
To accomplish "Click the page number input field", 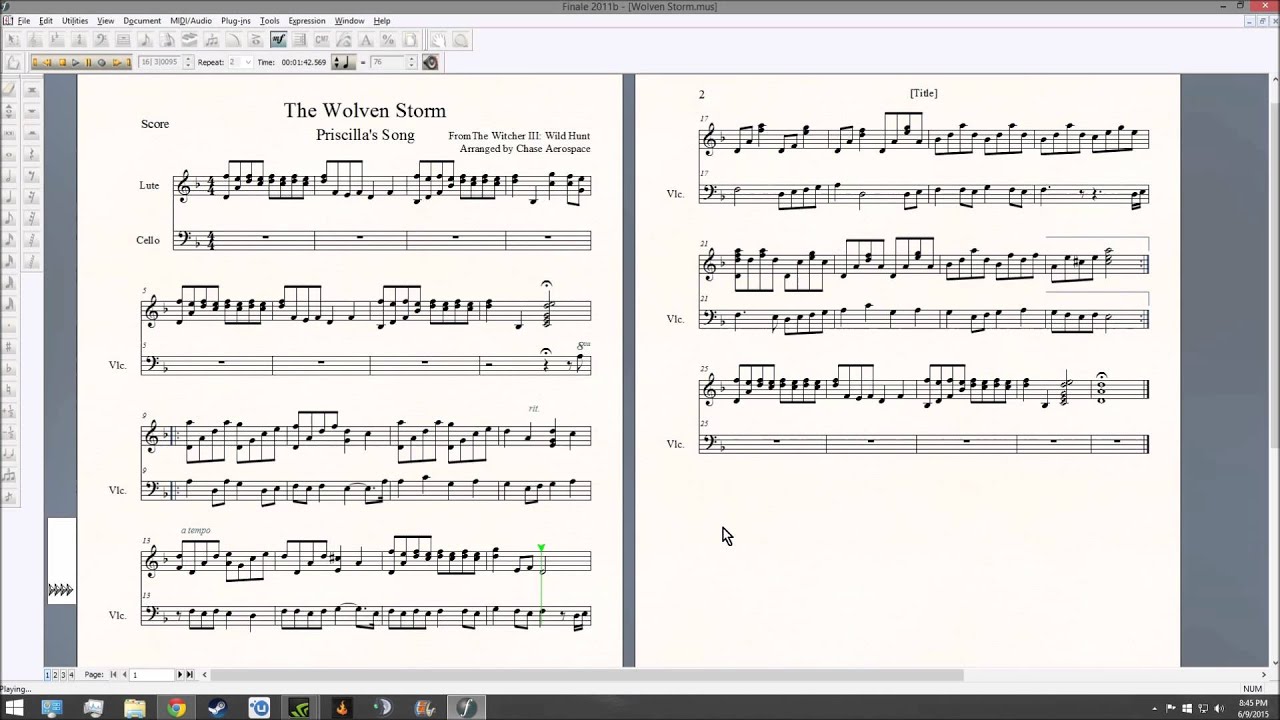I will coord(152,675).
